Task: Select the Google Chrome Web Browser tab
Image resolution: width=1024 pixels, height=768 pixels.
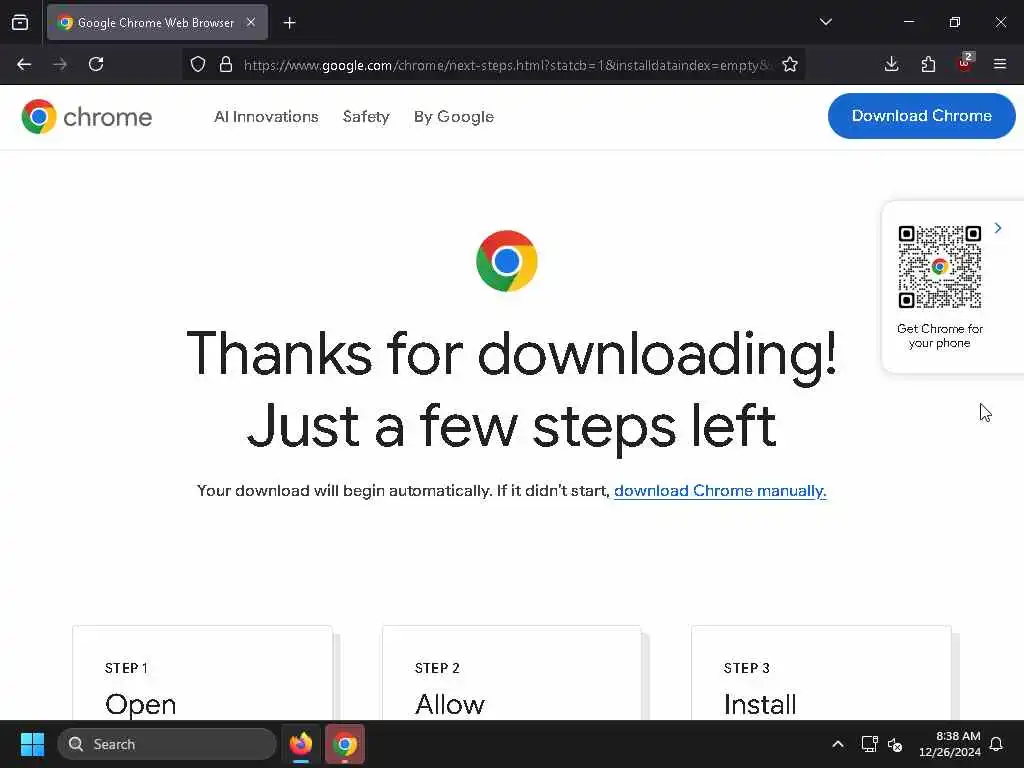Action: pos(157,22)
